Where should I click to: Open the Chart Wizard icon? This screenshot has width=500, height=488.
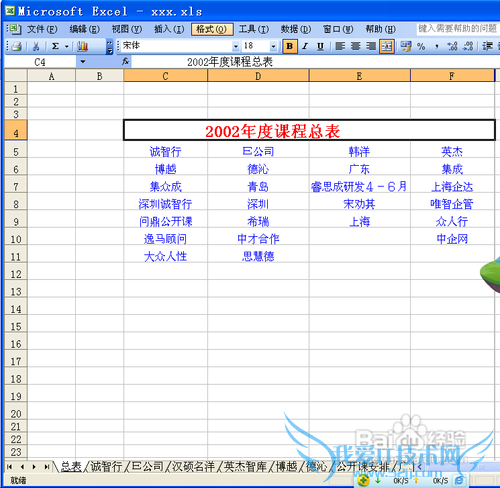coord(82,46)
